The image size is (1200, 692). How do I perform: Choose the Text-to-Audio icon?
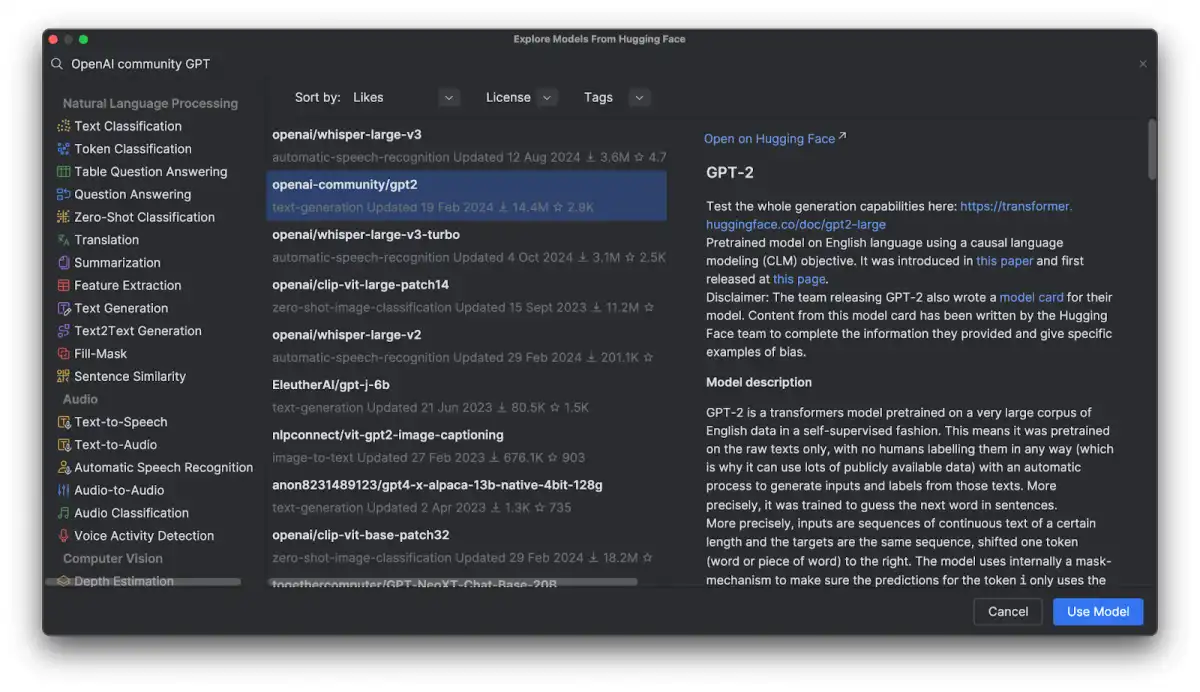coord(64,445)
